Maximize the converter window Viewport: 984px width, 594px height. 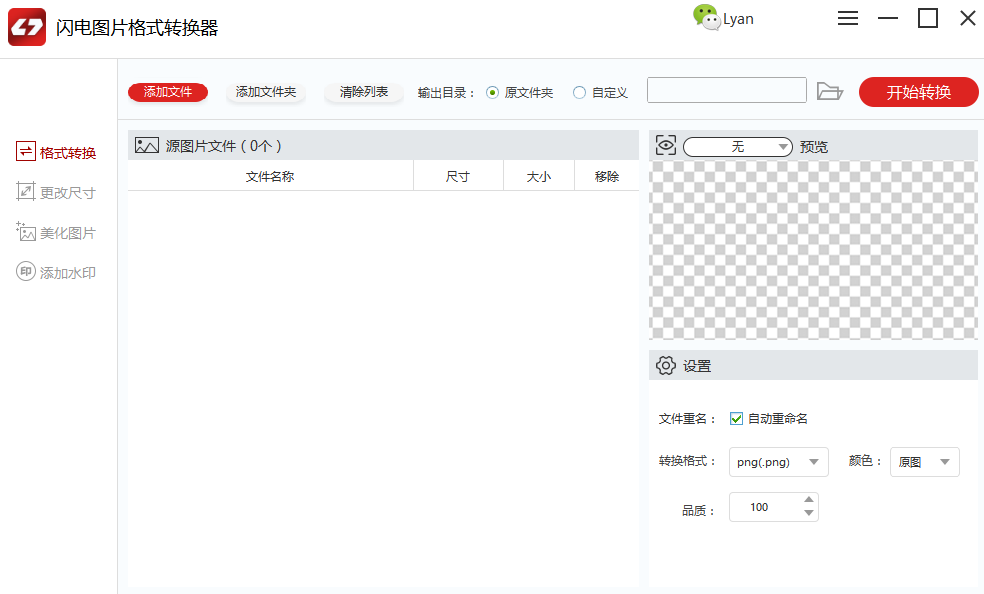point(928,18)
